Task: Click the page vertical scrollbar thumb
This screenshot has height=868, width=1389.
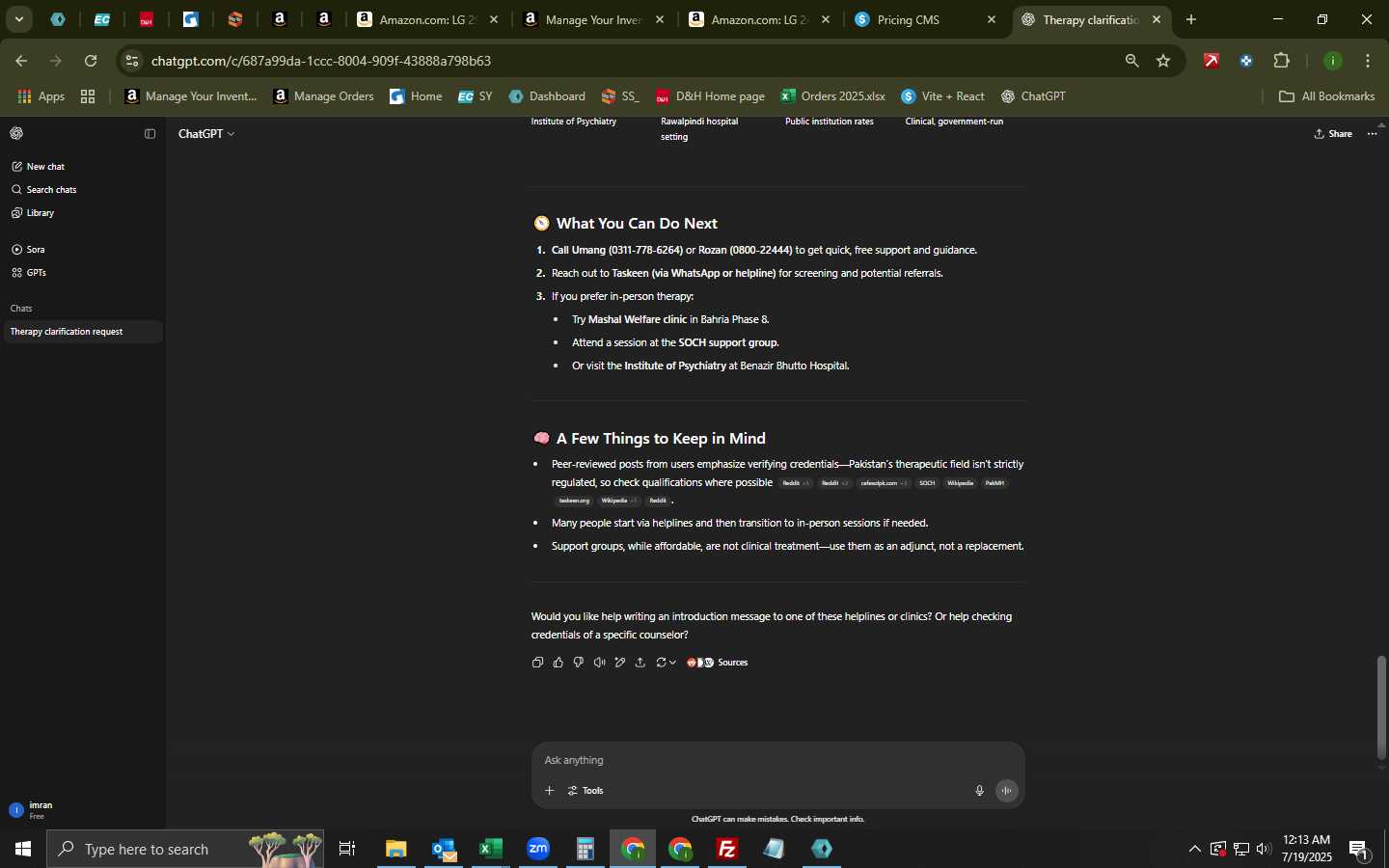Action: pyautogui.click(x=1381, y=707)
